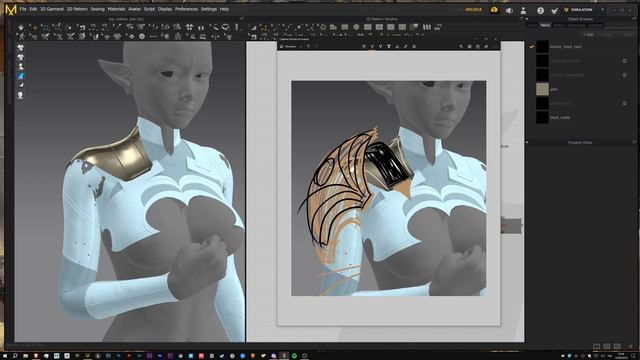This screenshot has height=360, width=640.
Task: Click the pattern piece thumbnail in 2D window
Action: [511, 226]
